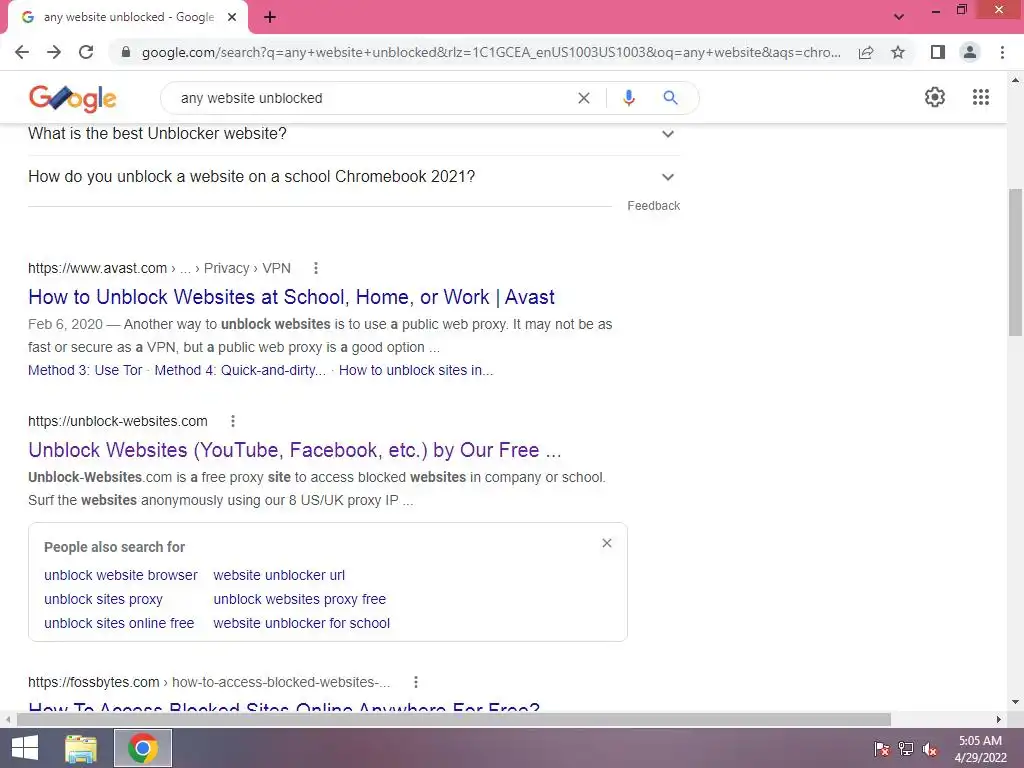Select the any website unblocked tab
The width and height of the screenshot is (1024, 768).
(x=128, y=17)
